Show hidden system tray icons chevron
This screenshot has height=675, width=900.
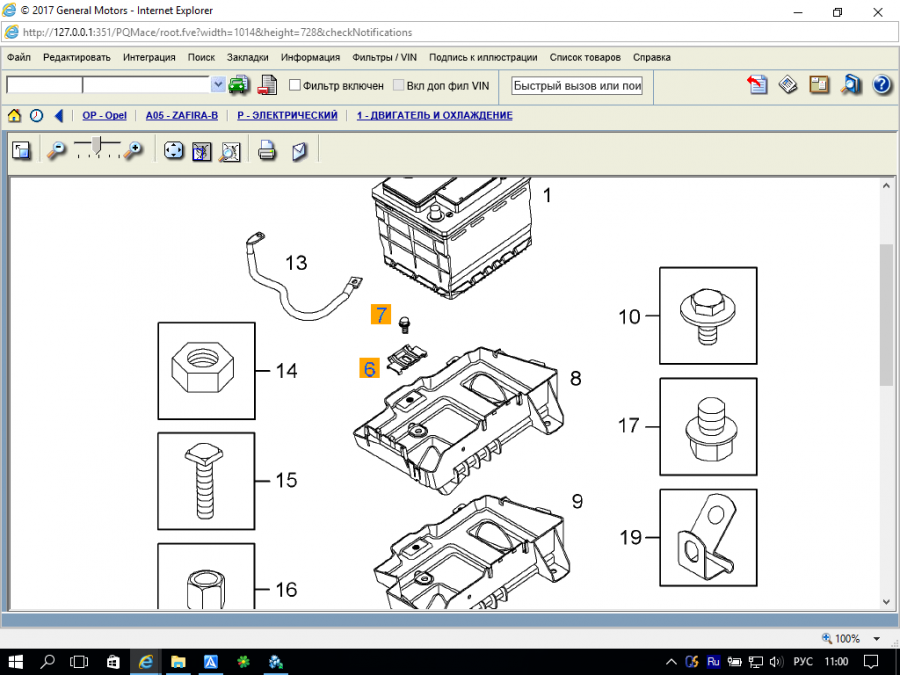coord(668,662)
